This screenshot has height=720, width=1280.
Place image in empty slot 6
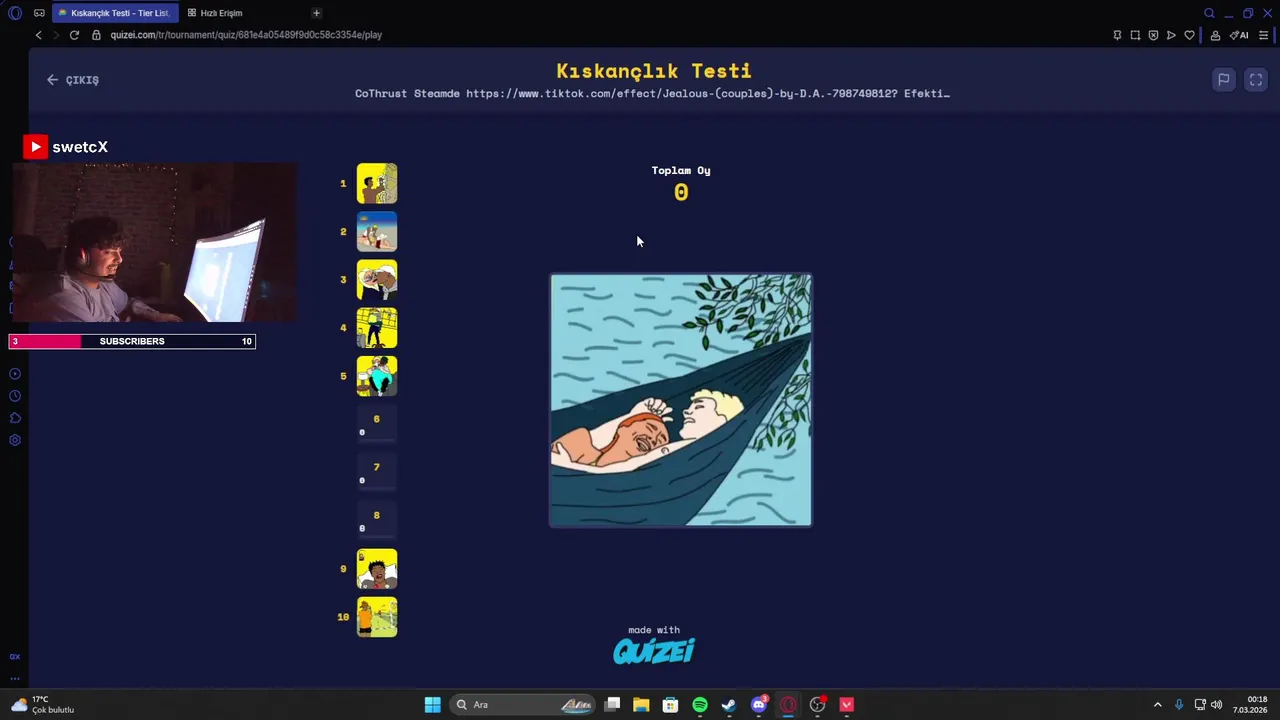pos(377,424)
